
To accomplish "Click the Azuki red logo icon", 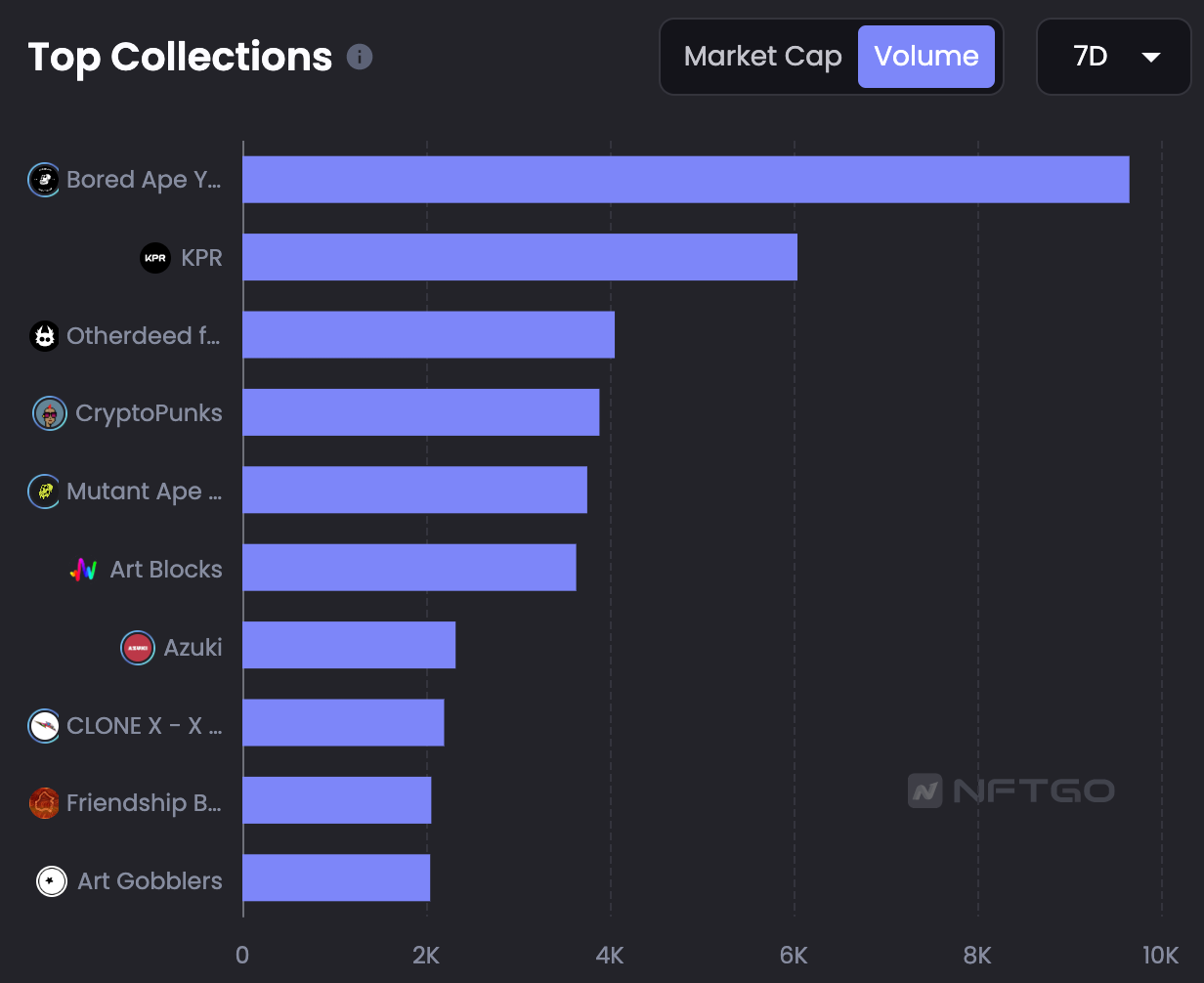I will [x=138, y=647].
